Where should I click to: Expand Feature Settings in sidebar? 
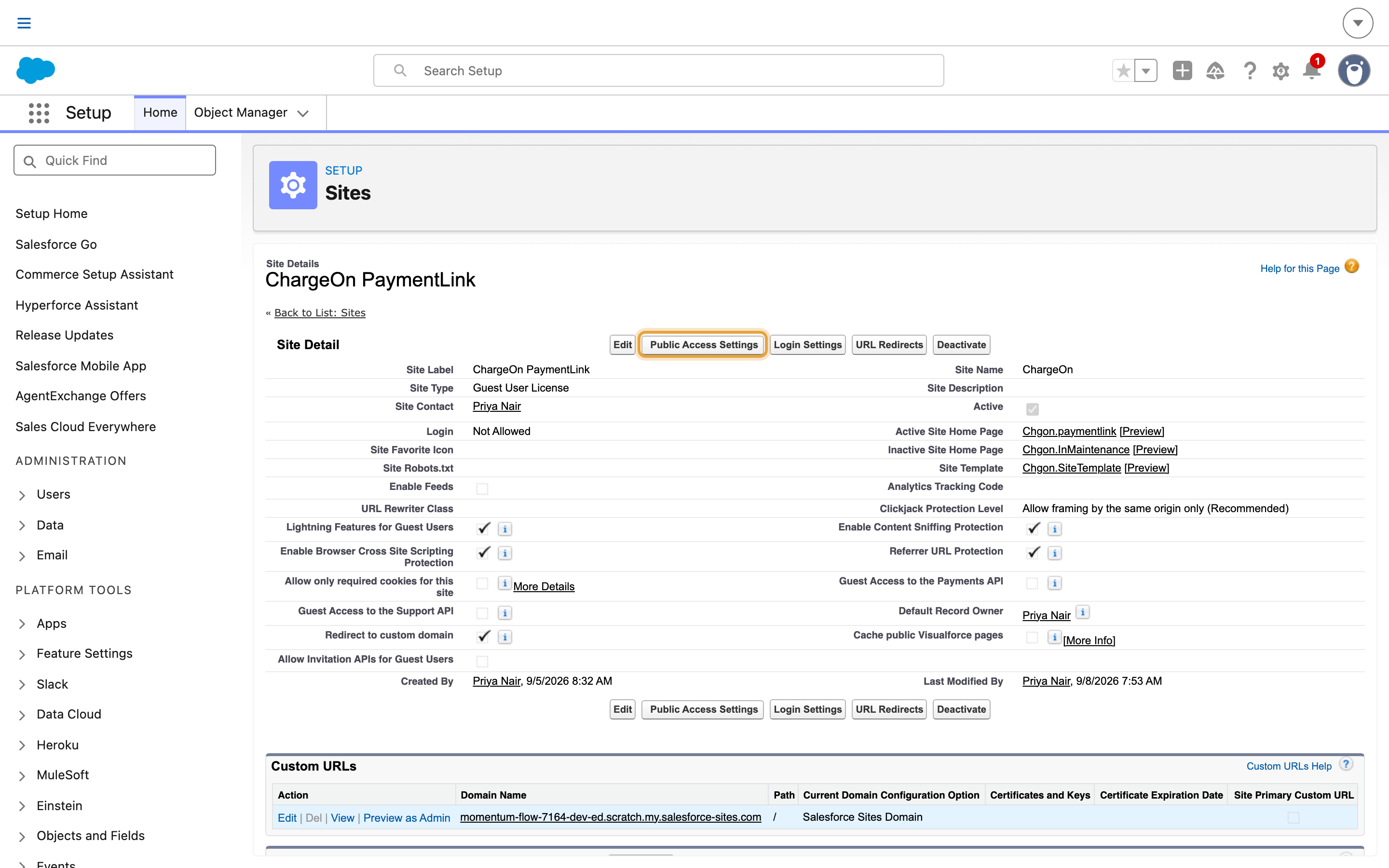point(22,654)
